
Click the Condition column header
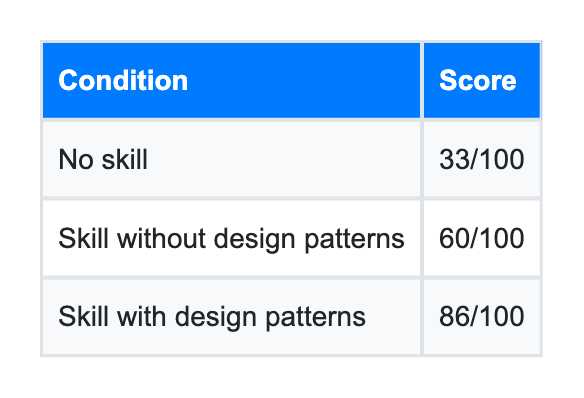[231, 80]
